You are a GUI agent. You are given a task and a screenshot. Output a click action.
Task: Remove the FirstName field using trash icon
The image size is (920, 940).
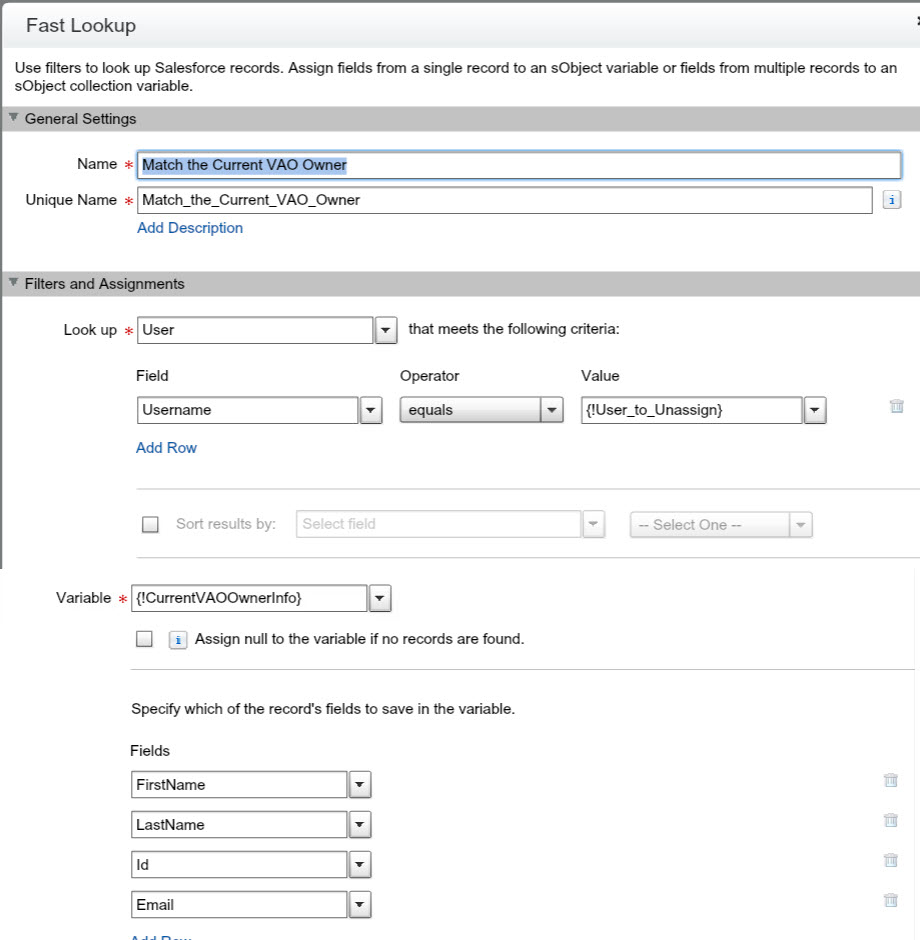pyautogui.click(x=890, y=780)
